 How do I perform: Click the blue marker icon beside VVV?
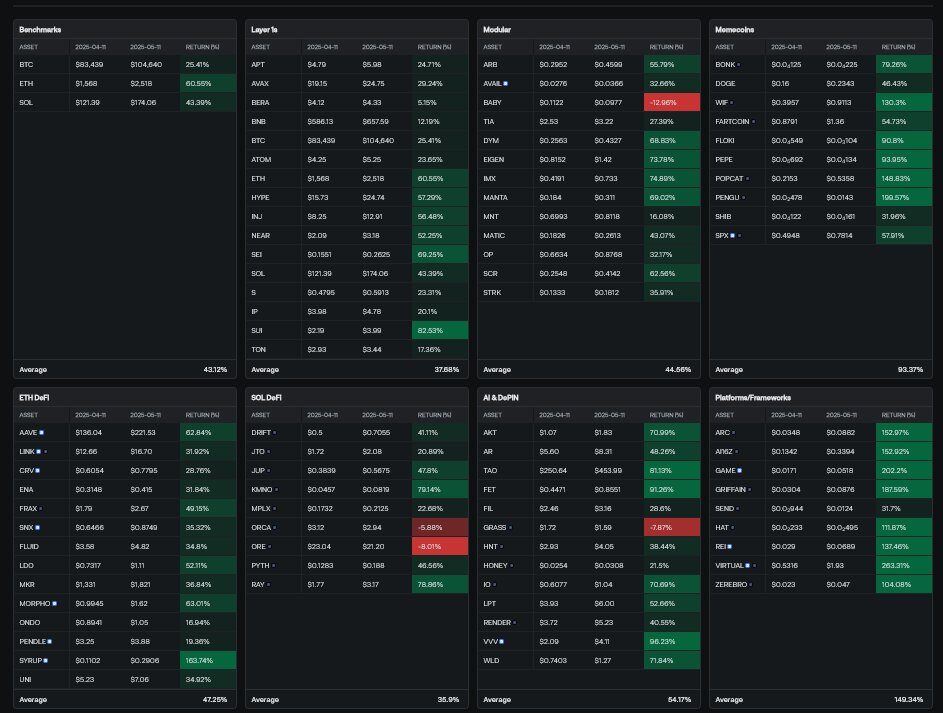(502, 641)
